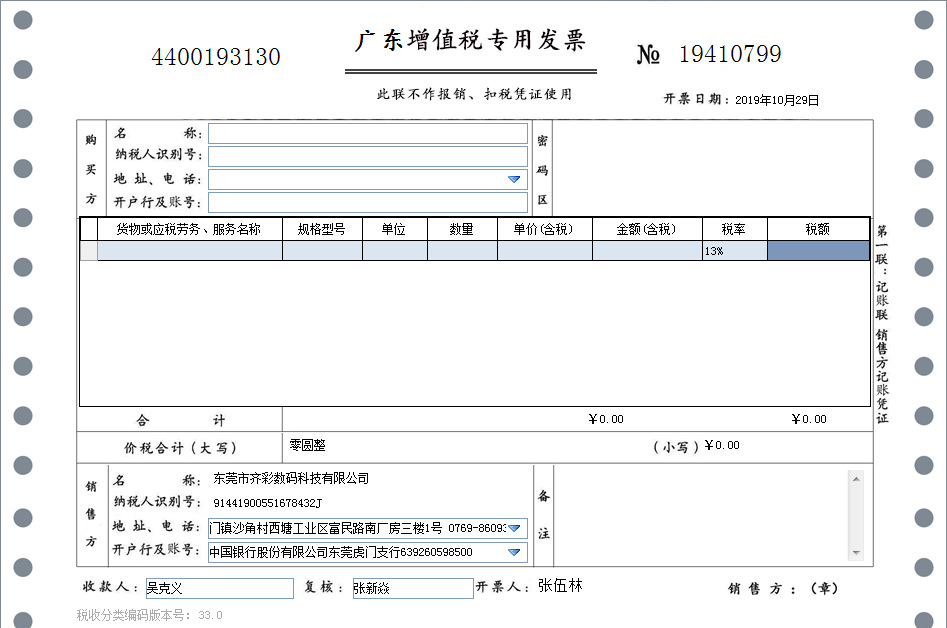Select the unit price with tax (单价含税) cell

545,251
